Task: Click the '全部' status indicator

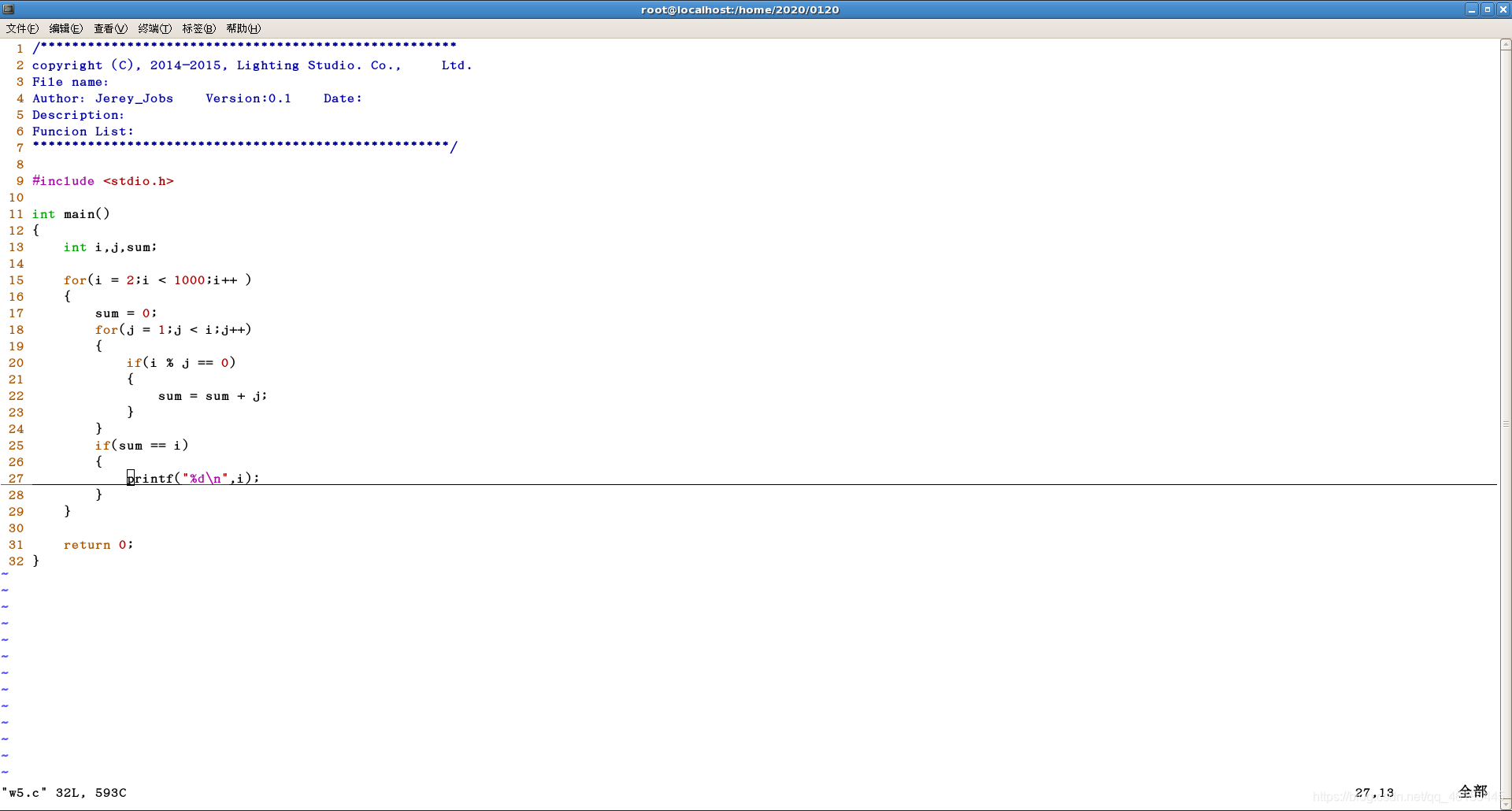Action: click(1473, 791)
